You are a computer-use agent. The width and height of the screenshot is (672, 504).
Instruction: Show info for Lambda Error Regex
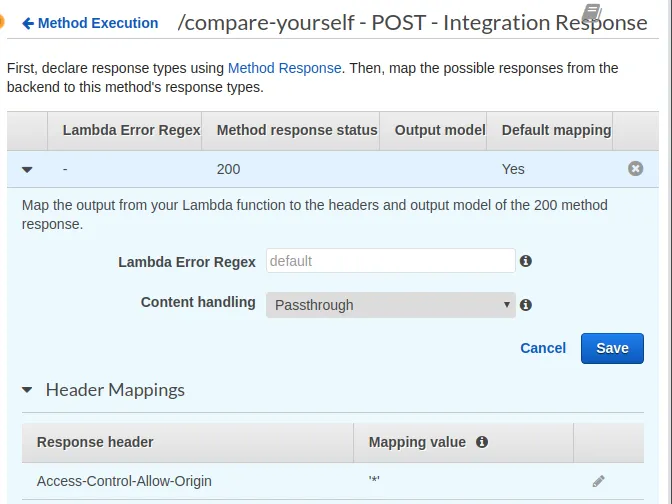(526, 261)
